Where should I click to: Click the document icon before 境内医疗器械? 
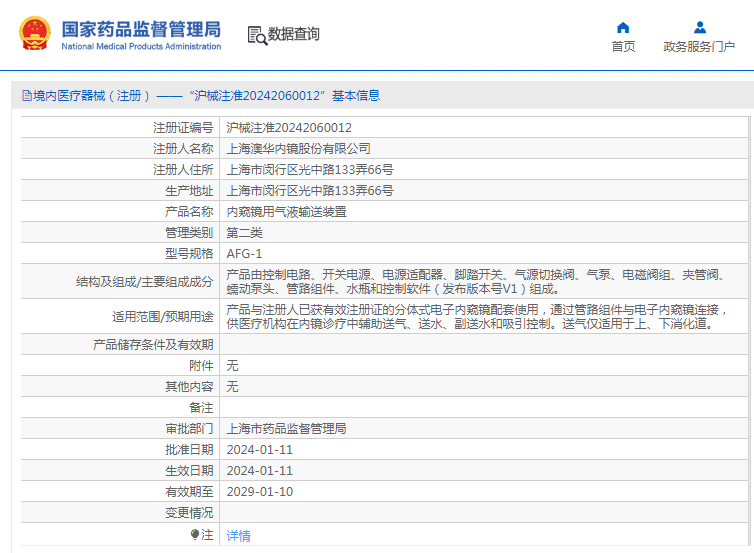[x=27, y=96]
